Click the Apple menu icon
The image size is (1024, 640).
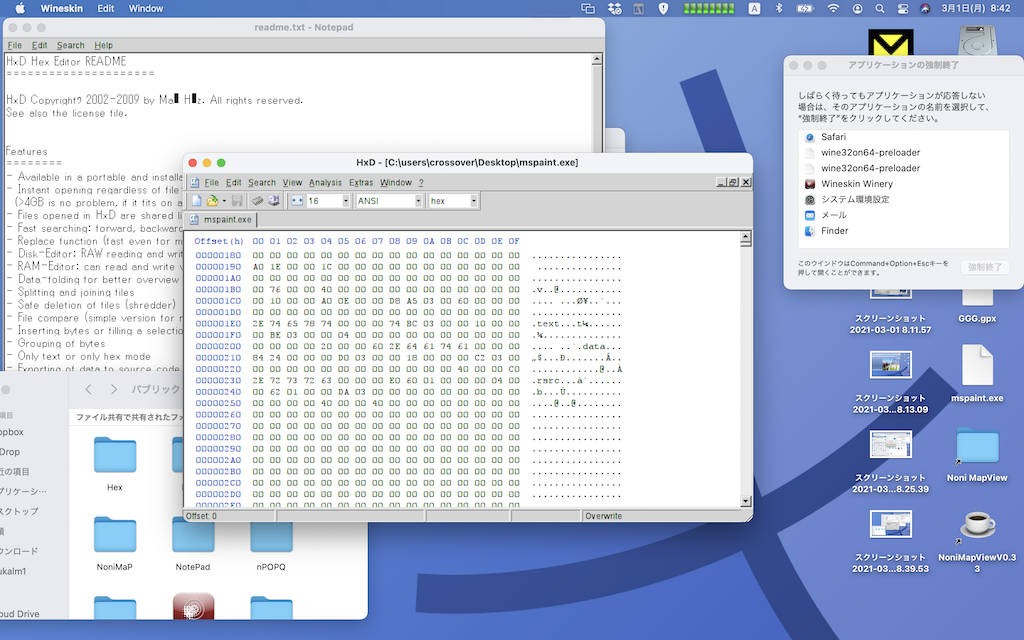[x=20, y=8]
